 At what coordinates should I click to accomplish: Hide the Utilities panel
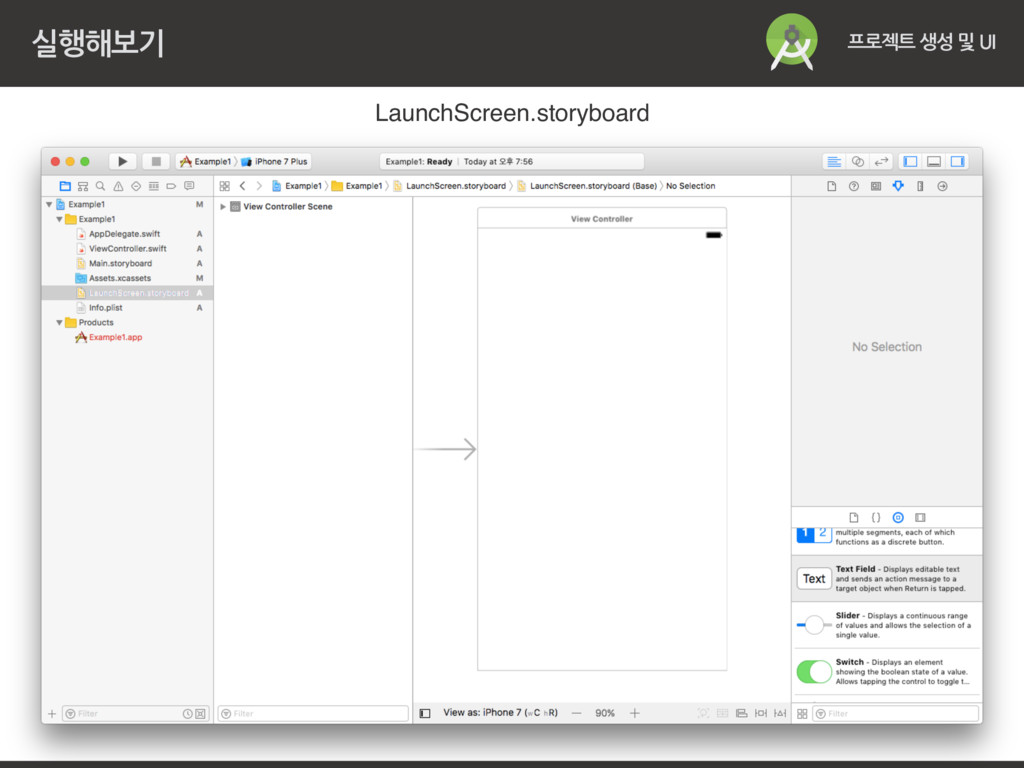[x=957, y=161]
